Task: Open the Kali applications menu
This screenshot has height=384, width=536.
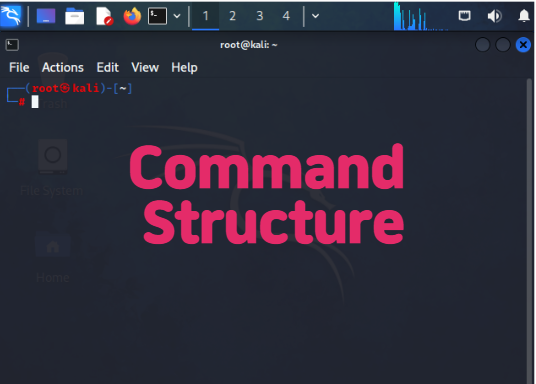Action: (x=11, y=15)
